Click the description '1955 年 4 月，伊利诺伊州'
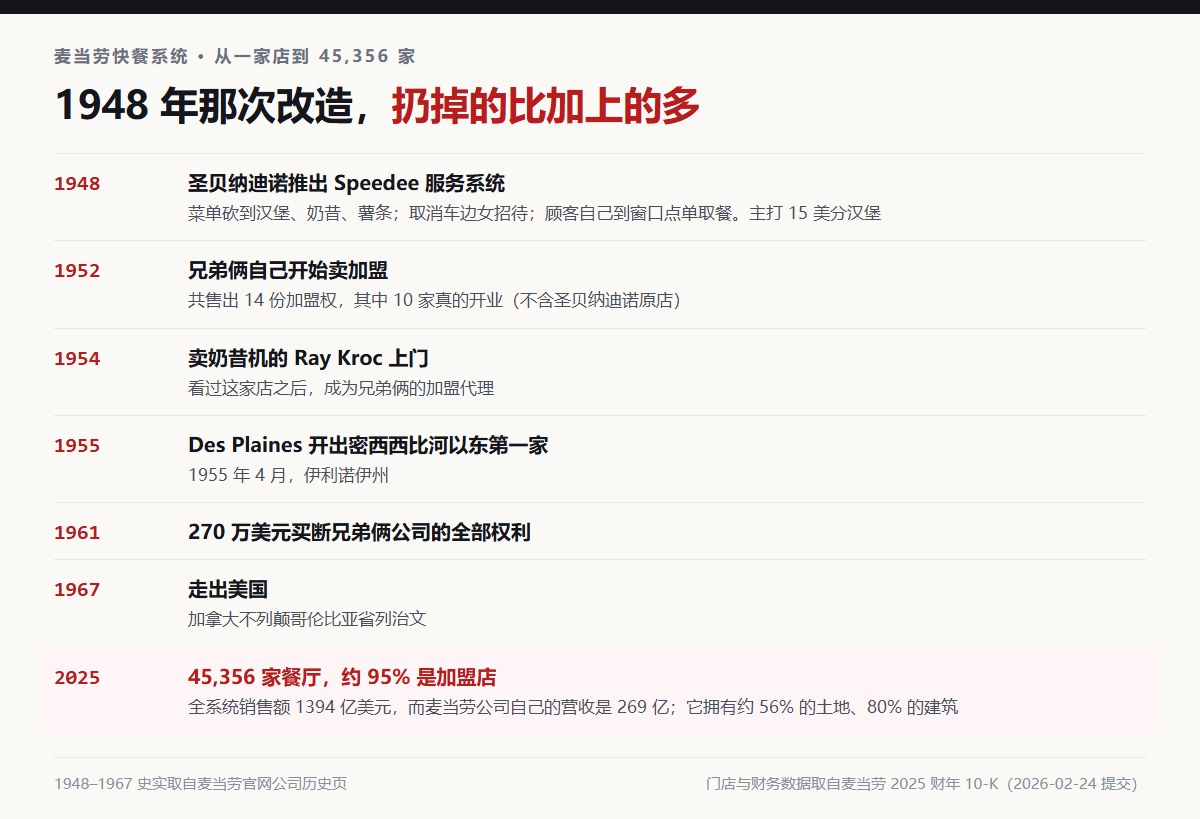The image size is (1200, 819). (x=288, y=475)
